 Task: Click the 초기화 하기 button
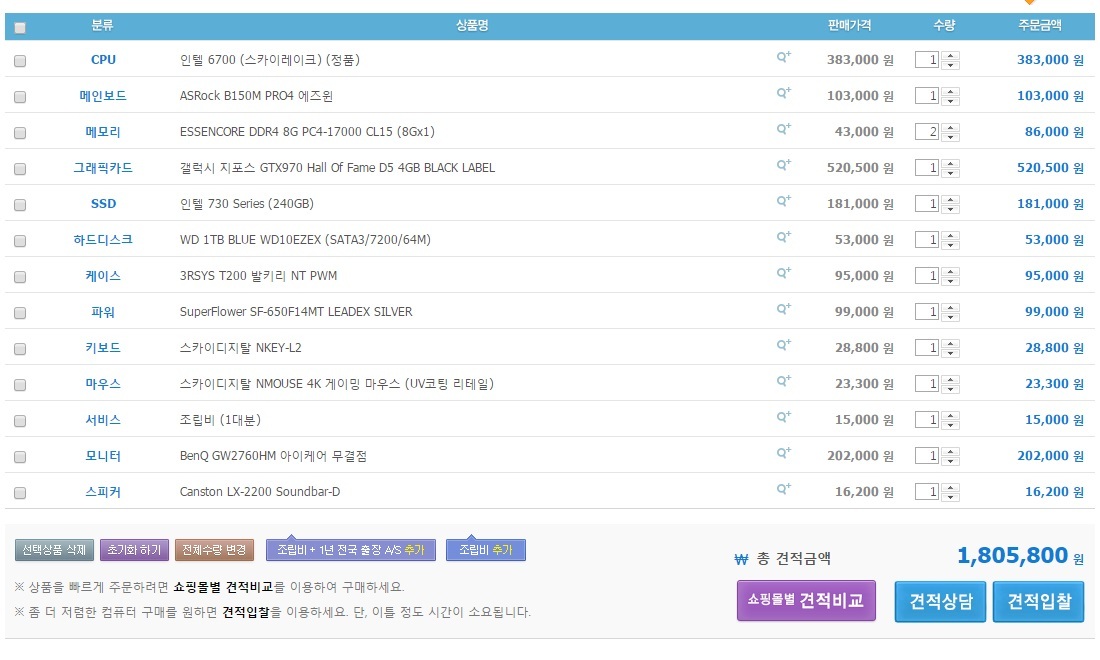pyautogui.click(x=134, y=550)
